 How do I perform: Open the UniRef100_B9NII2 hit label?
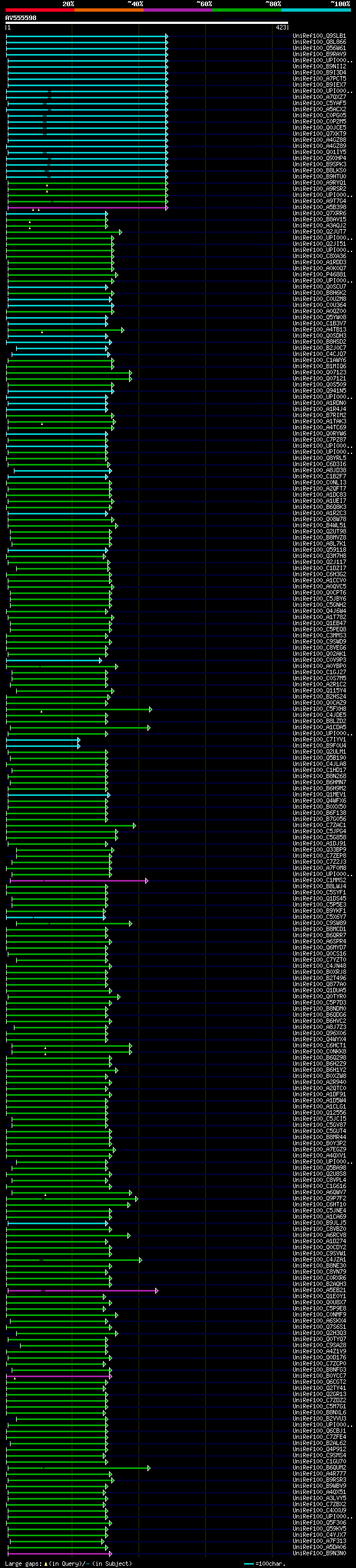click(319, 66)
